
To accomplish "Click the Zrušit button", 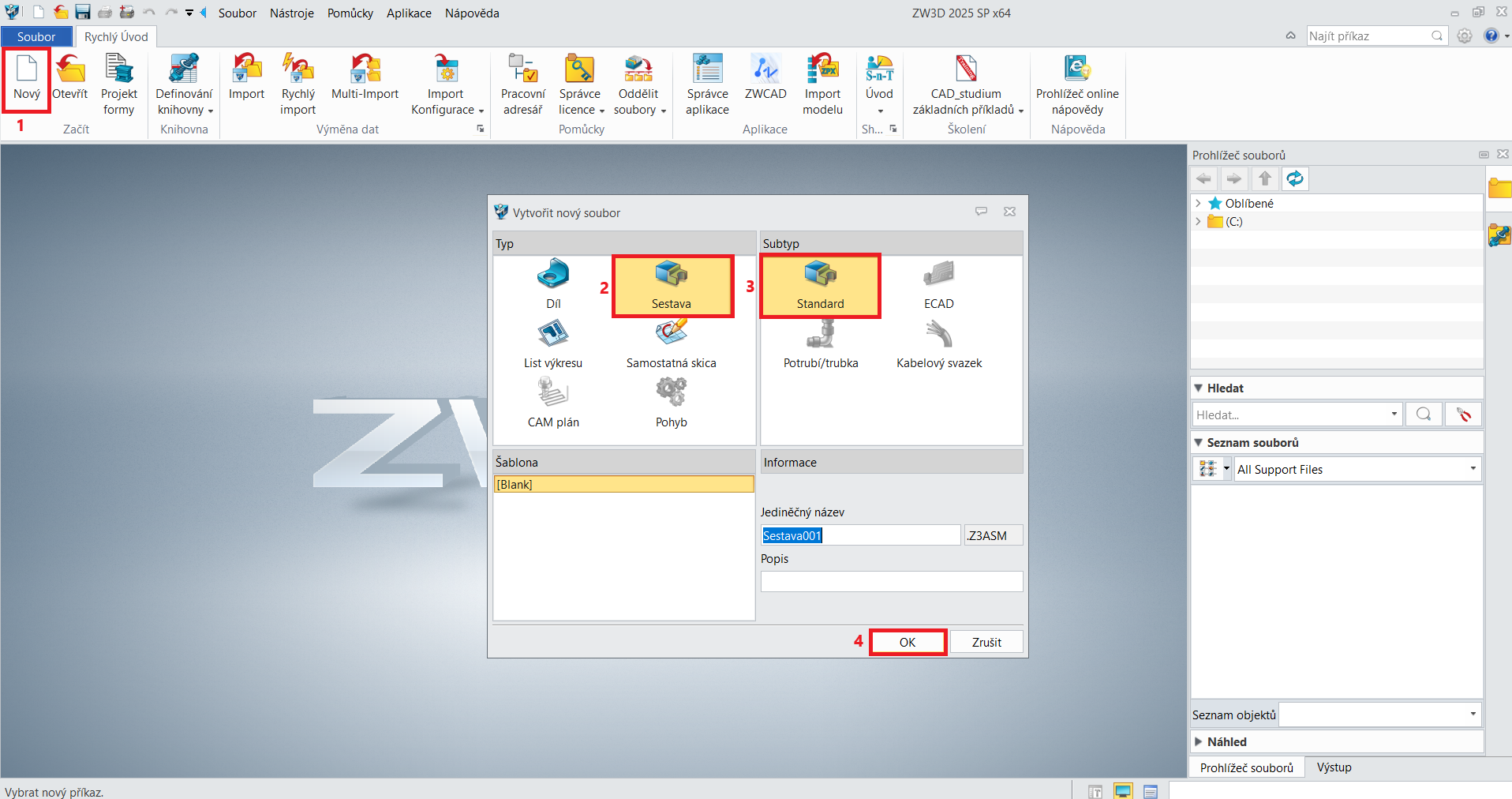I will tap(986, 643).
